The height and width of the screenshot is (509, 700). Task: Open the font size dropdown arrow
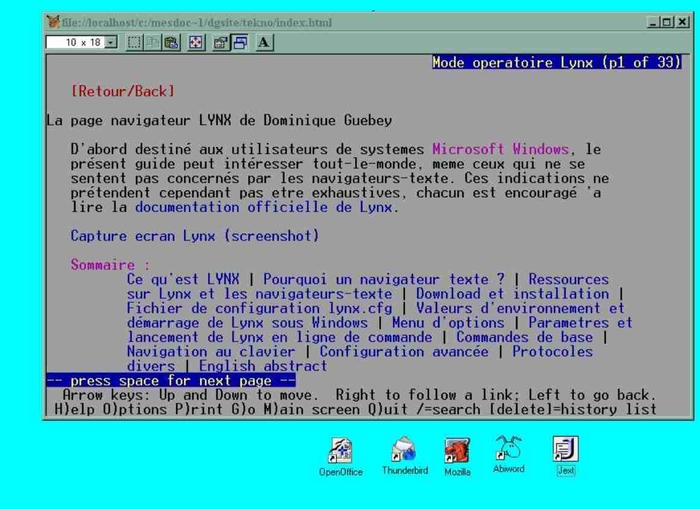tap(111, 42)
